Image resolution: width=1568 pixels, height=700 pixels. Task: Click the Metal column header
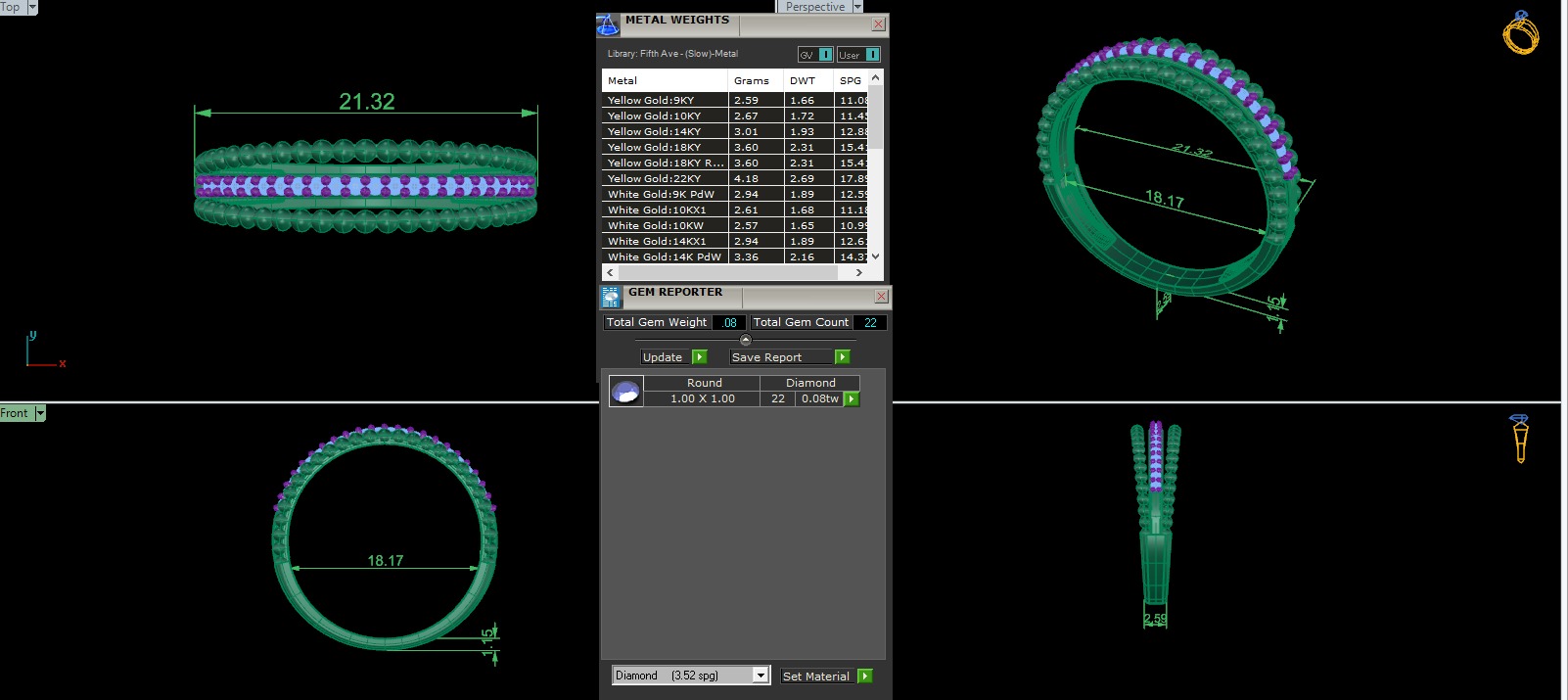tap(665, 80)
